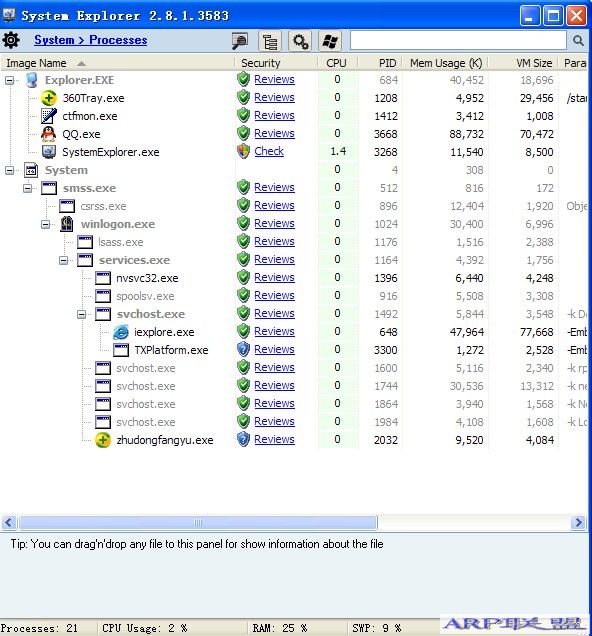The height and width of the screenshot is (636, 592).
Task: Click the green shield for QQ.exe
Action: [243, 133]
